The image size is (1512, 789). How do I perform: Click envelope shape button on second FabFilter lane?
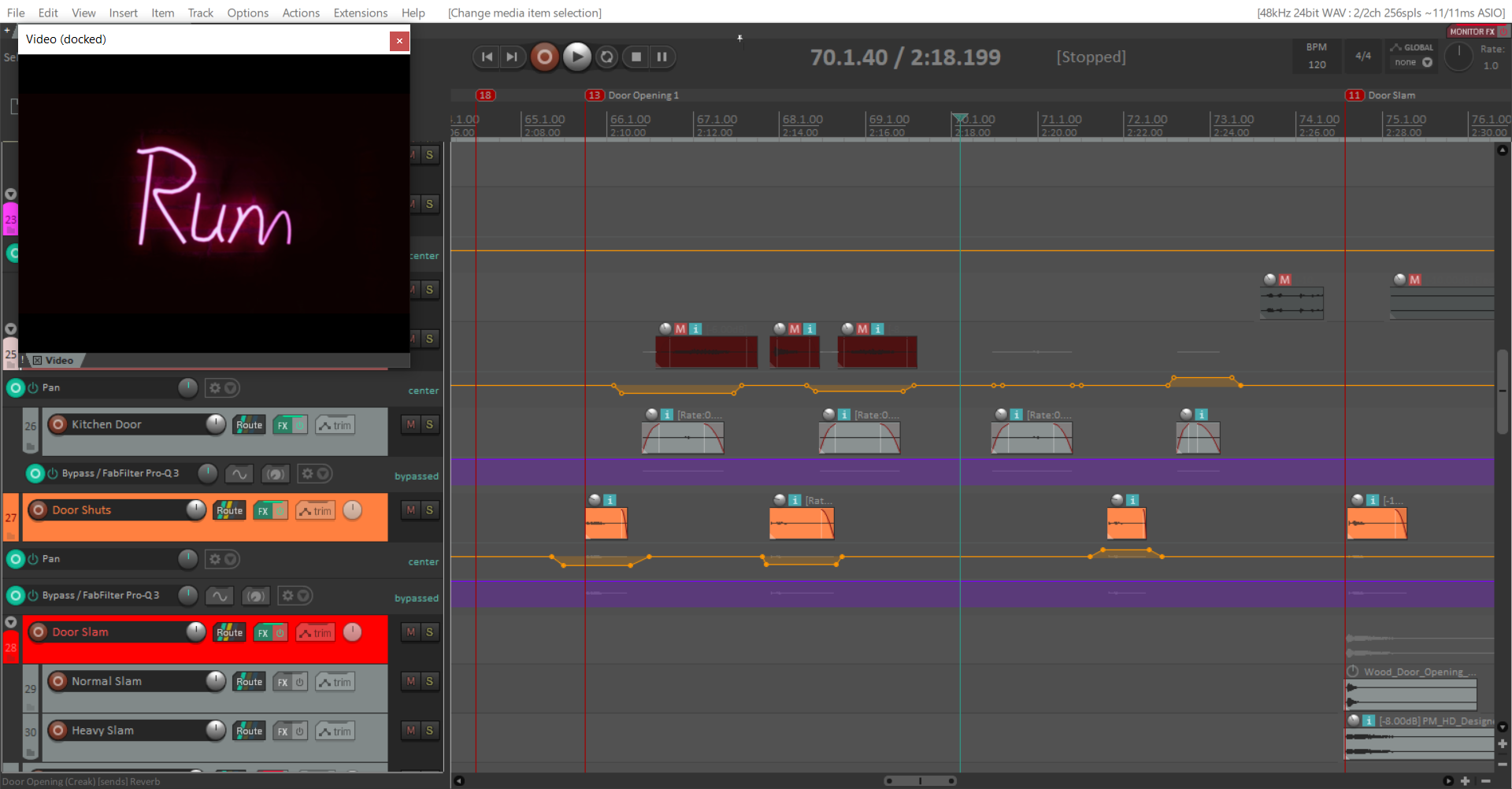(x=220, y=595)
